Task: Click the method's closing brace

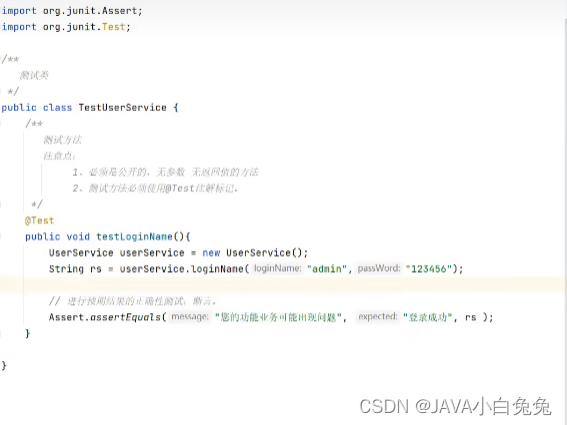Action: click(27, 333)
